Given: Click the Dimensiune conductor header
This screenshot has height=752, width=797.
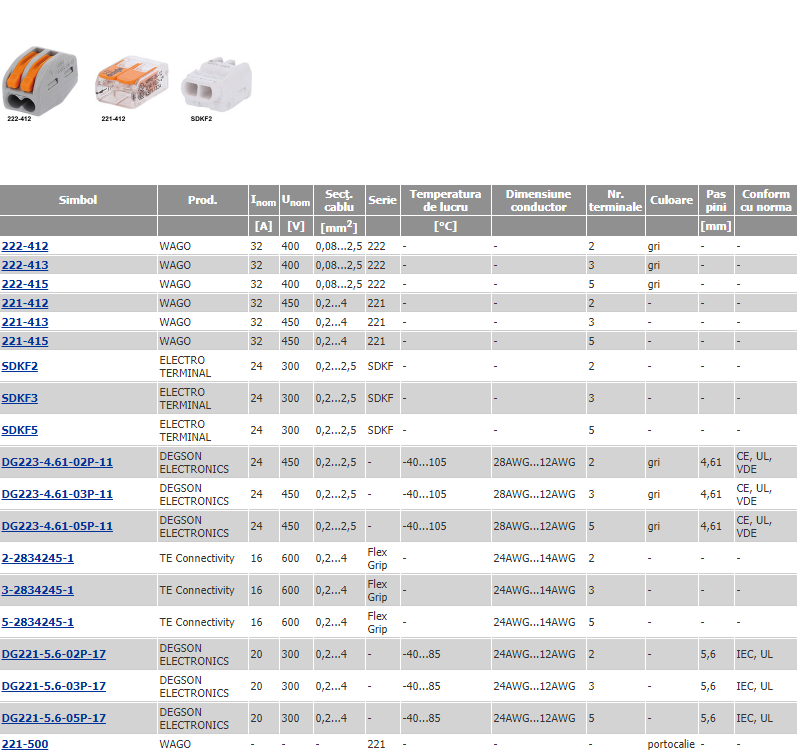Looking at the screenshot, I should point(539,200).
